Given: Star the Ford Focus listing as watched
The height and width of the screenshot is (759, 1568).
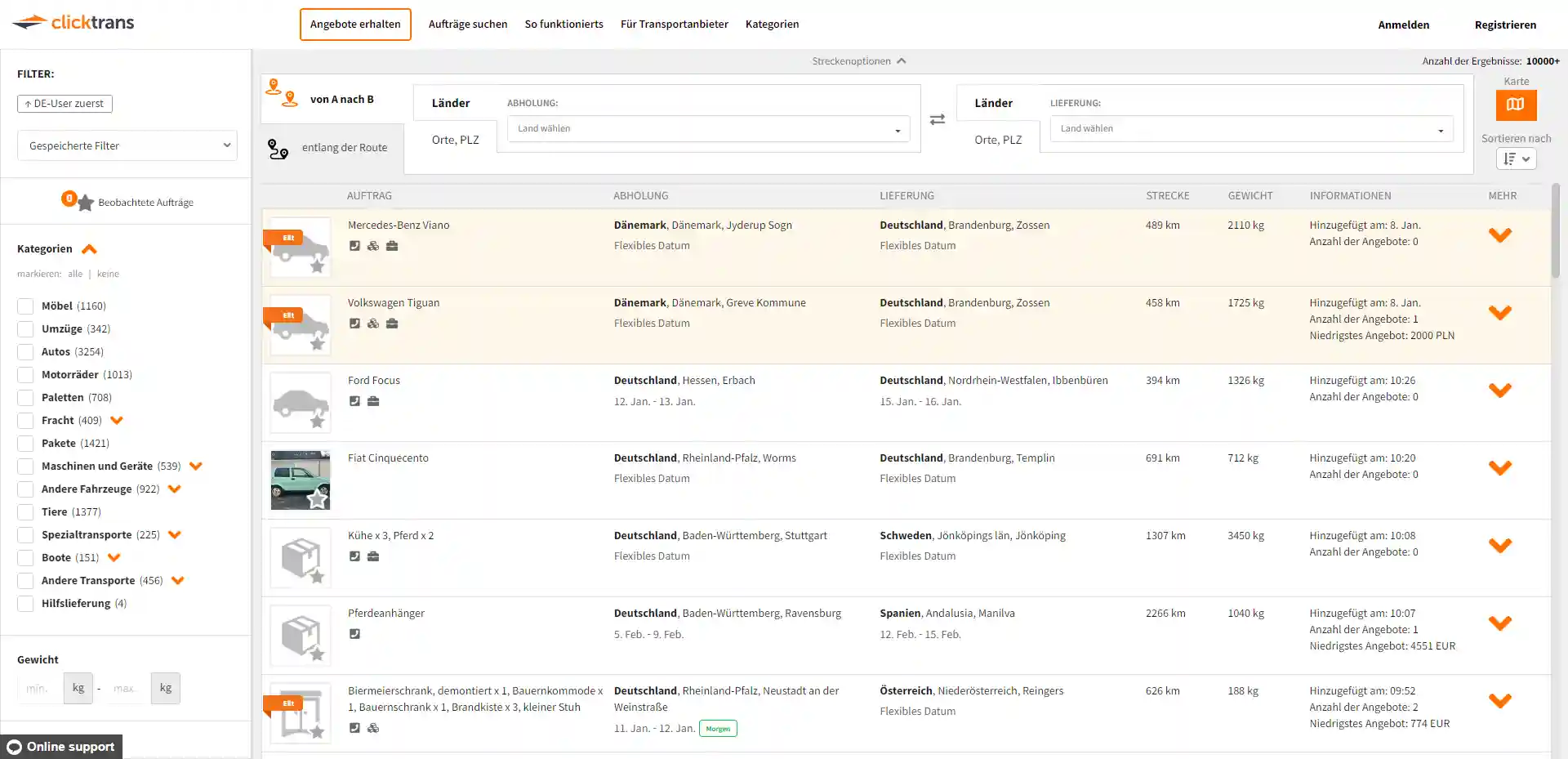Looking at the screenshot, I should tap(317, 422).
